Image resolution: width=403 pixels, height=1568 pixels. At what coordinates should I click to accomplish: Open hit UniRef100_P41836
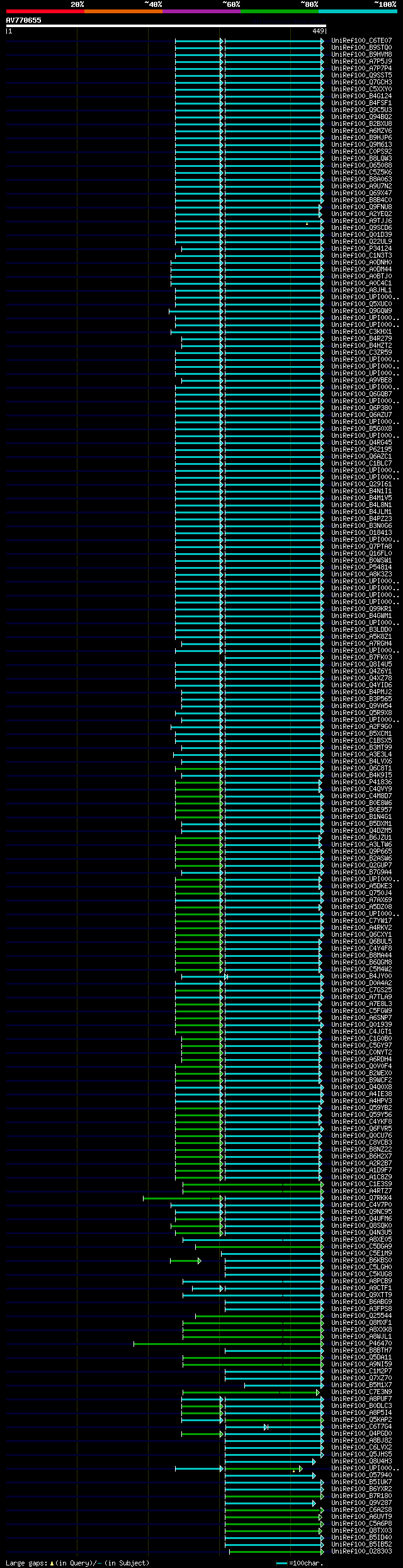click(361, 782)
